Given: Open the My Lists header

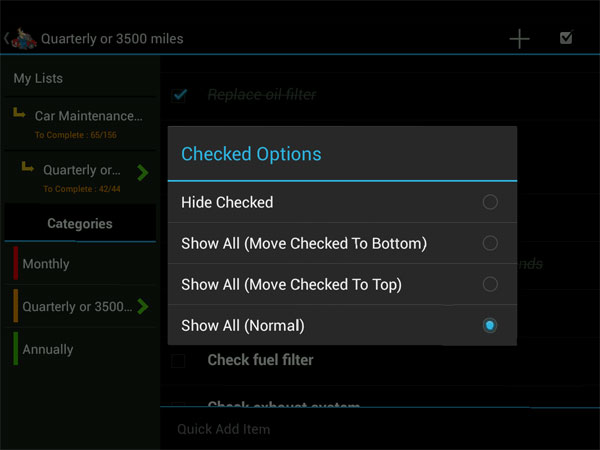Looking at the screenshot, I should pos(37,78).
